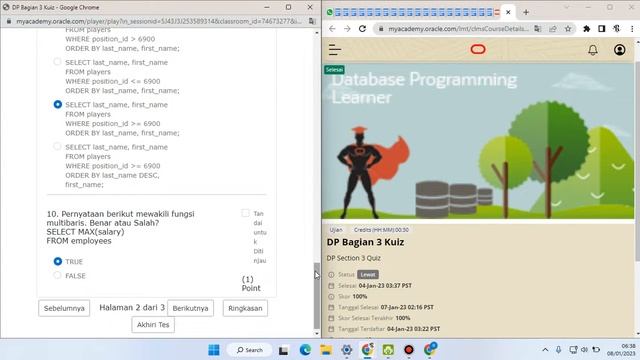Click translate icon in right window address bar
The image size is (640, 360).
(x=538, y=29)
